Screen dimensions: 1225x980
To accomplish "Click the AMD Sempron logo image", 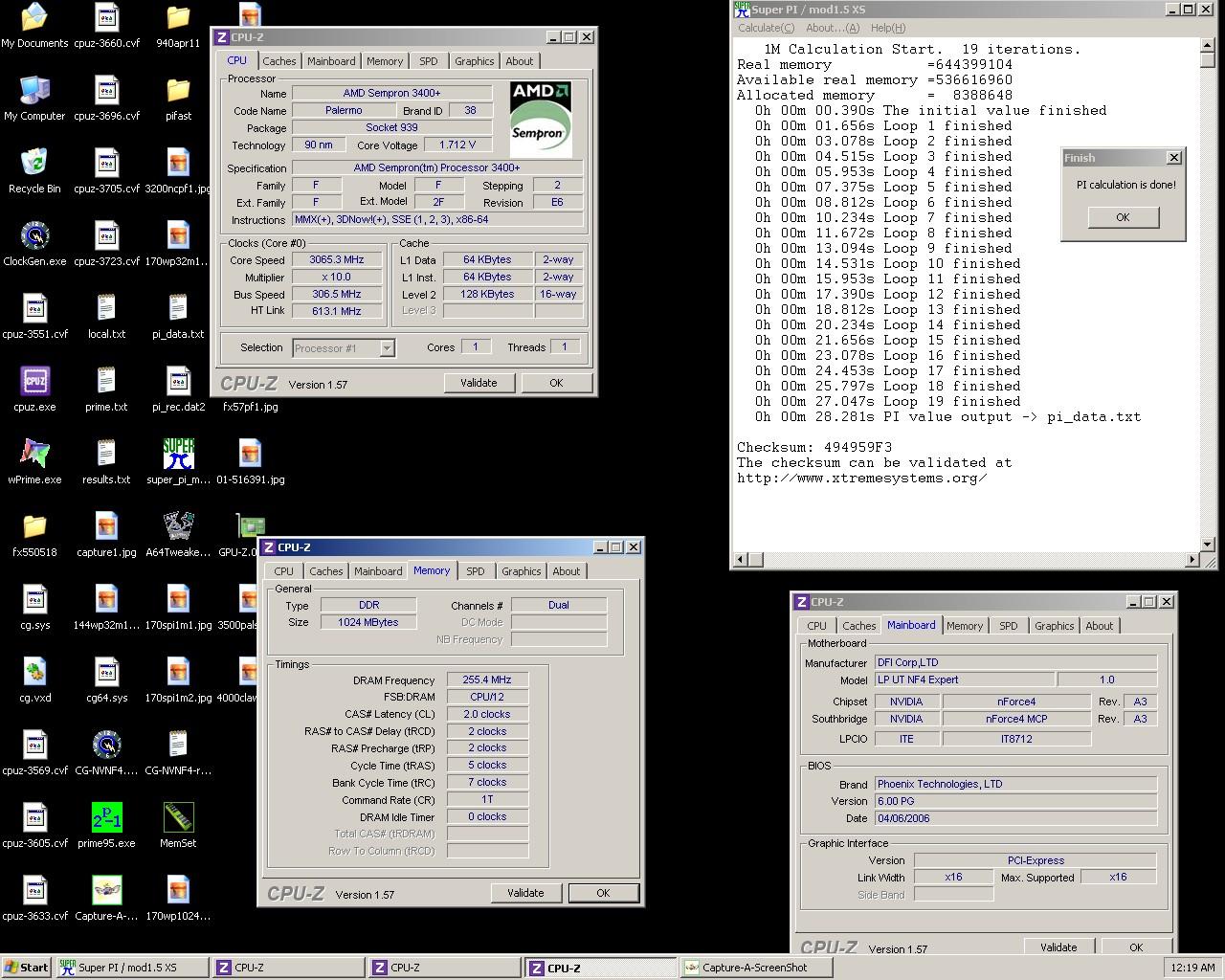I will click(x=540, y=120).
